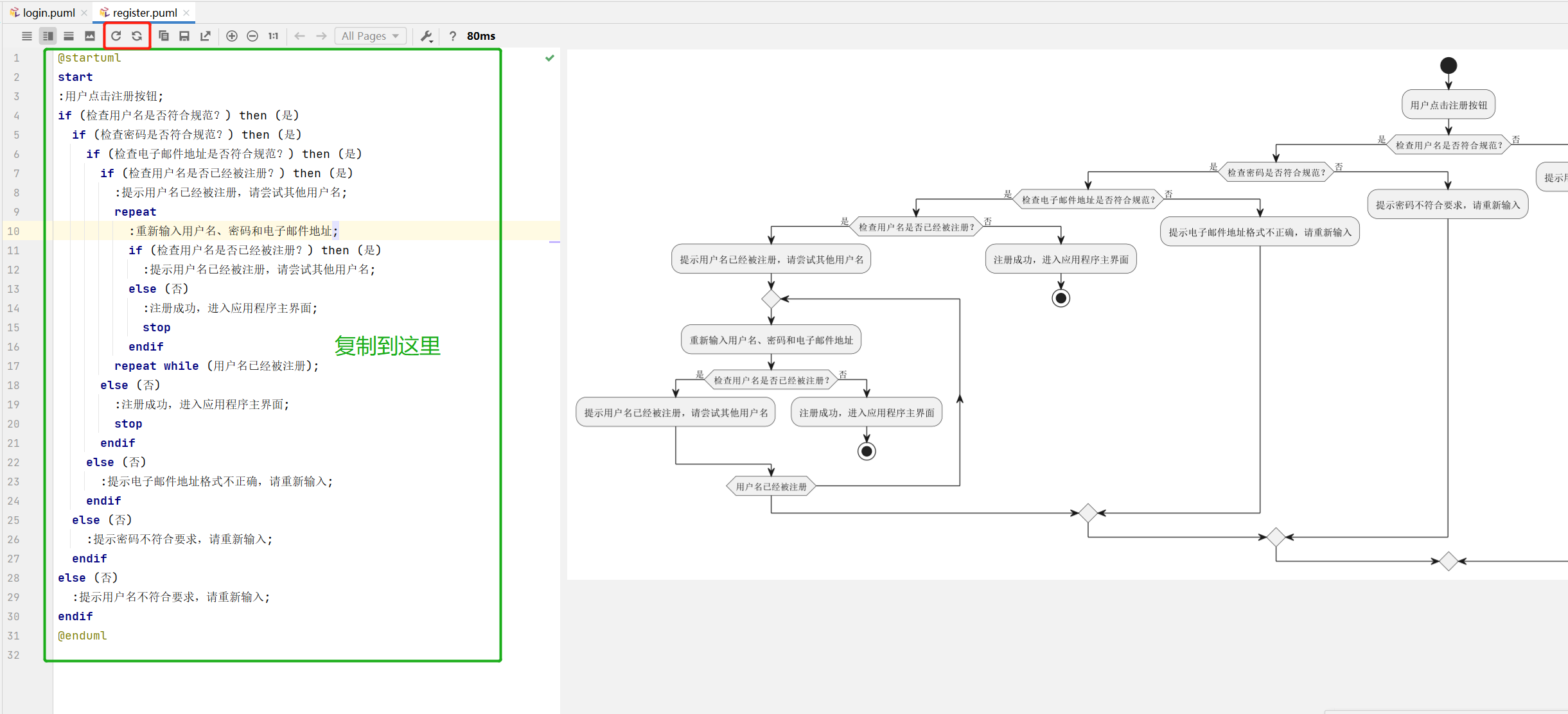Click the refresh diagram icon
Screen dimensions: 1568x714
tap(116, 36)
